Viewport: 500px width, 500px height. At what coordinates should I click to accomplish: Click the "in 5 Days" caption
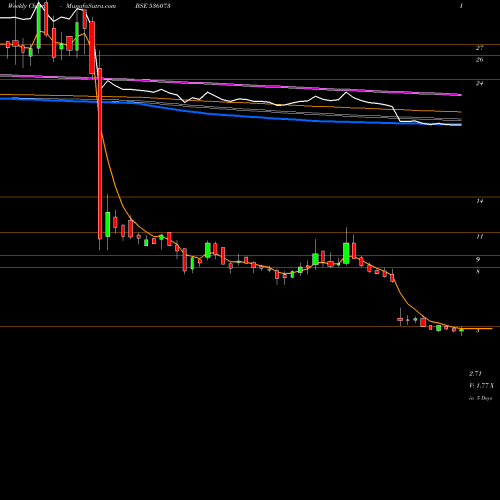481,398
